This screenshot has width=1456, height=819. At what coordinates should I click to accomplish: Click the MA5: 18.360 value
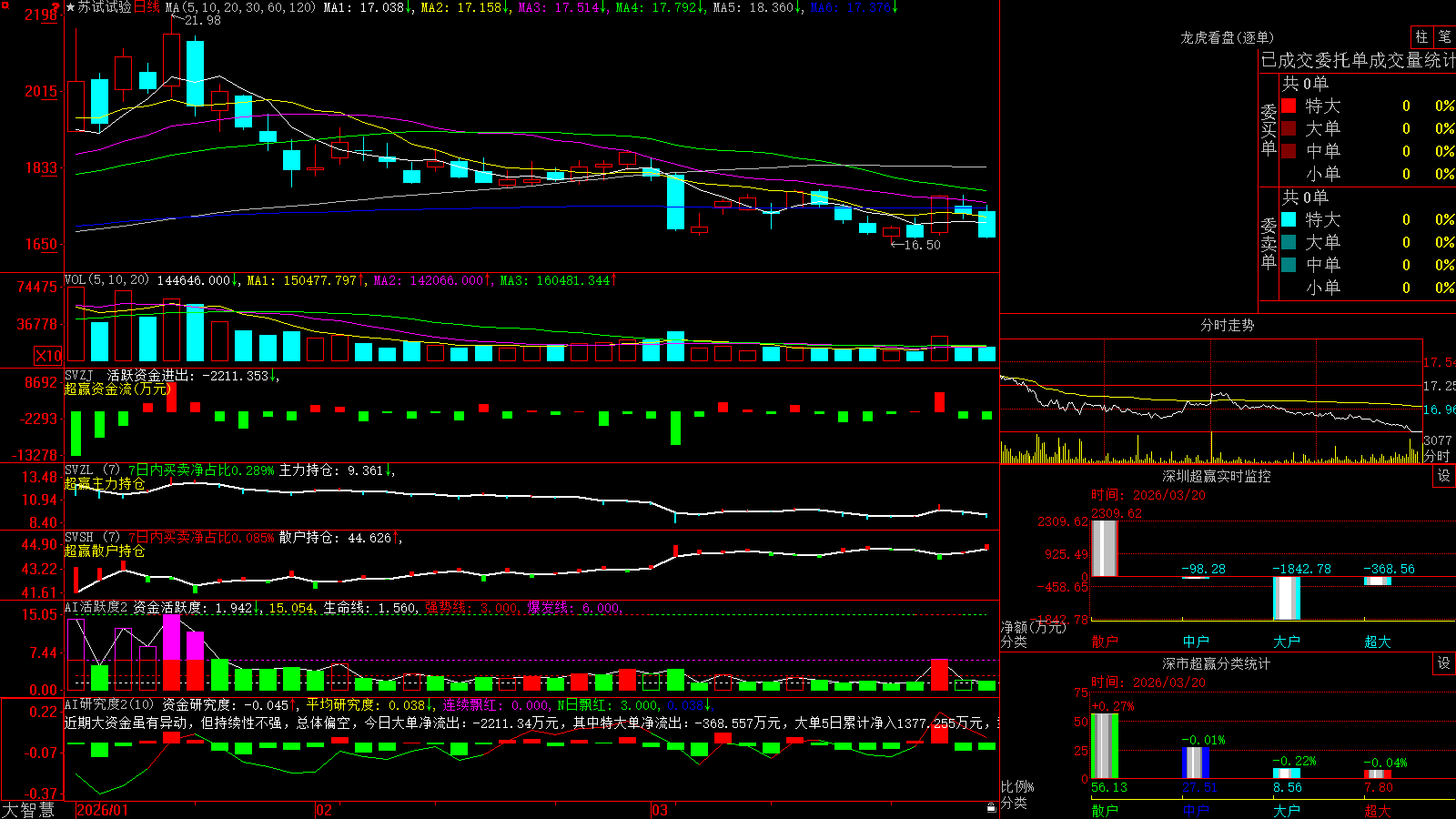(x=756, y=7)
